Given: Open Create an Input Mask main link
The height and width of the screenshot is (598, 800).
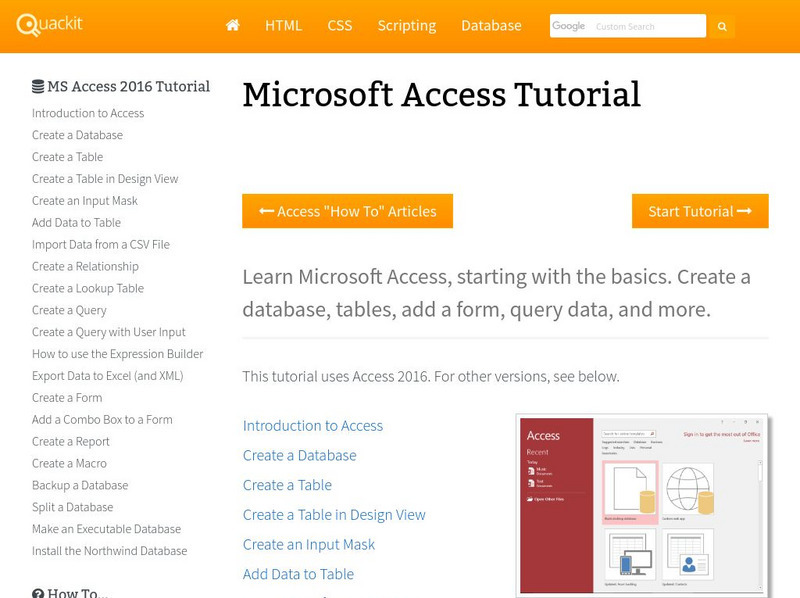Looking at the screenshot, I should [x=309, y=545].
